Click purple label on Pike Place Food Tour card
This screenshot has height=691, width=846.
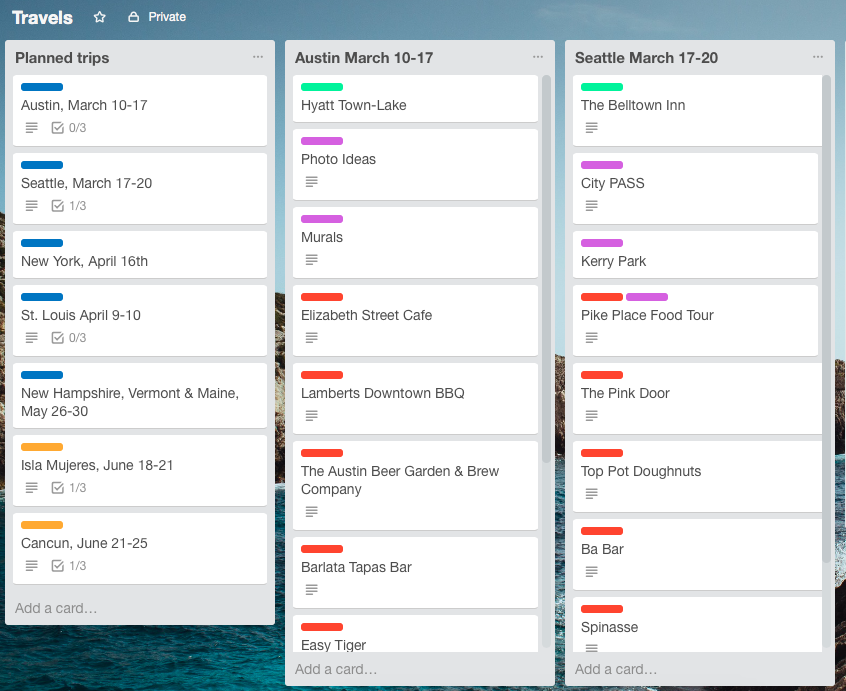(647, 297)
